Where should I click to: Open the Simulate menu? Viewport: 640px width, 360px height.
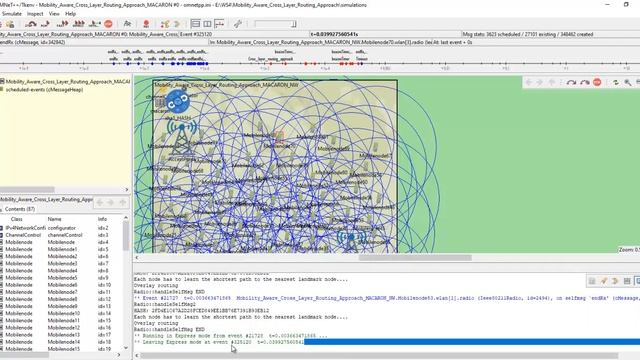[11, 13]
